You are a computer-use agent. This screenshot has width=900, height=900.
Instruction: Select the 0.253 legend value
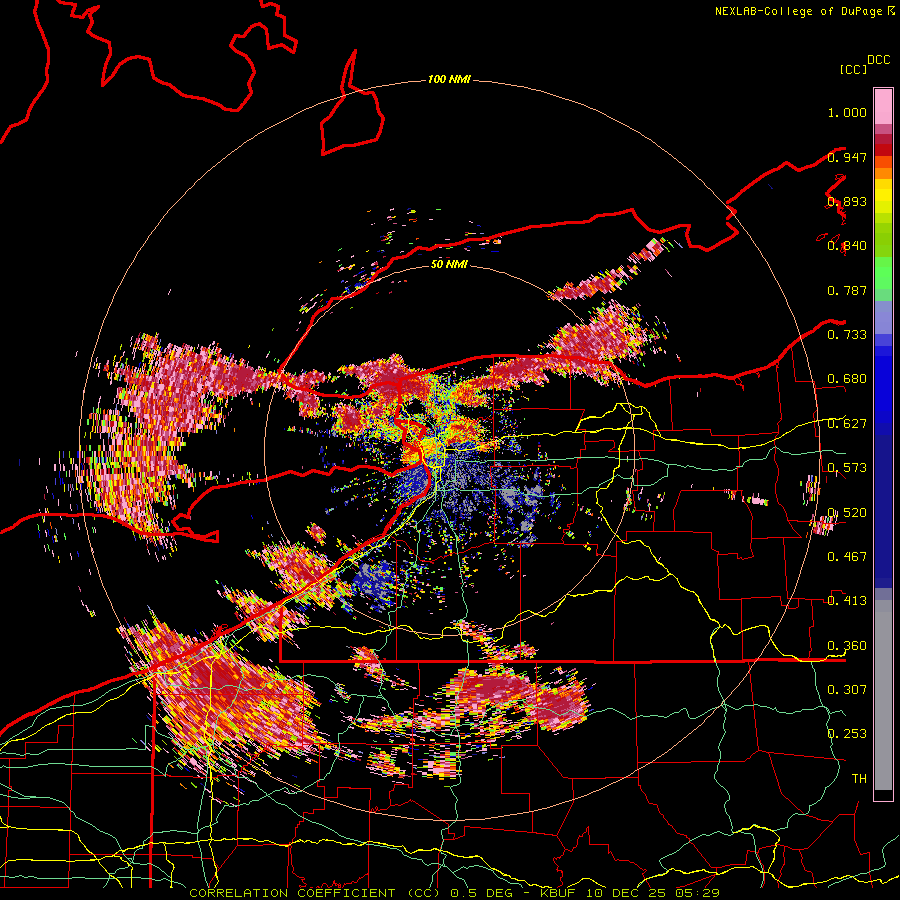(x=847, y=734)
